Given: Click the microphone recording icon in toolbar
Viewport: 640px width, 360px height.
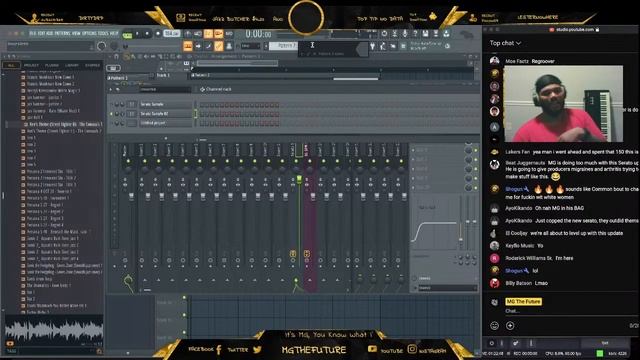Looking at the screenshot, I should pos(404,34).
